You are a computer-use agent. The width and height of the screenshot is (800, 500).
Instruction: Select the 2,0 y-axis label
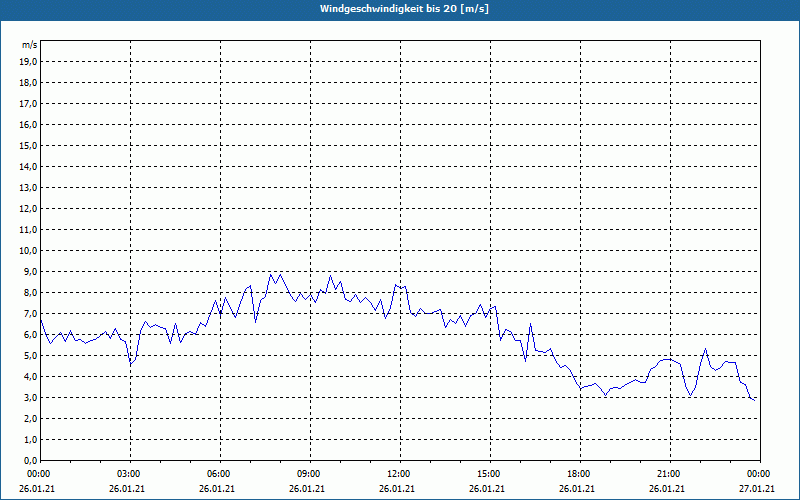[x=30, y=418]
